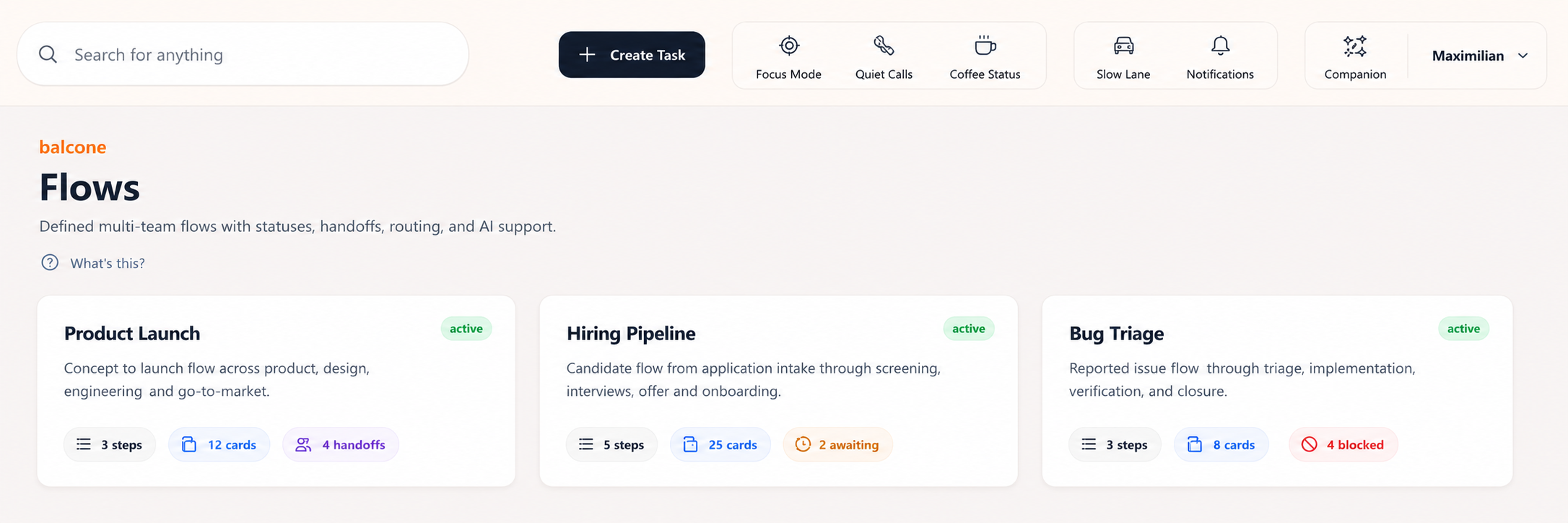Toggle Focus Mode
The width and height of the screenshot is (1568, 523).
point(788,56)
